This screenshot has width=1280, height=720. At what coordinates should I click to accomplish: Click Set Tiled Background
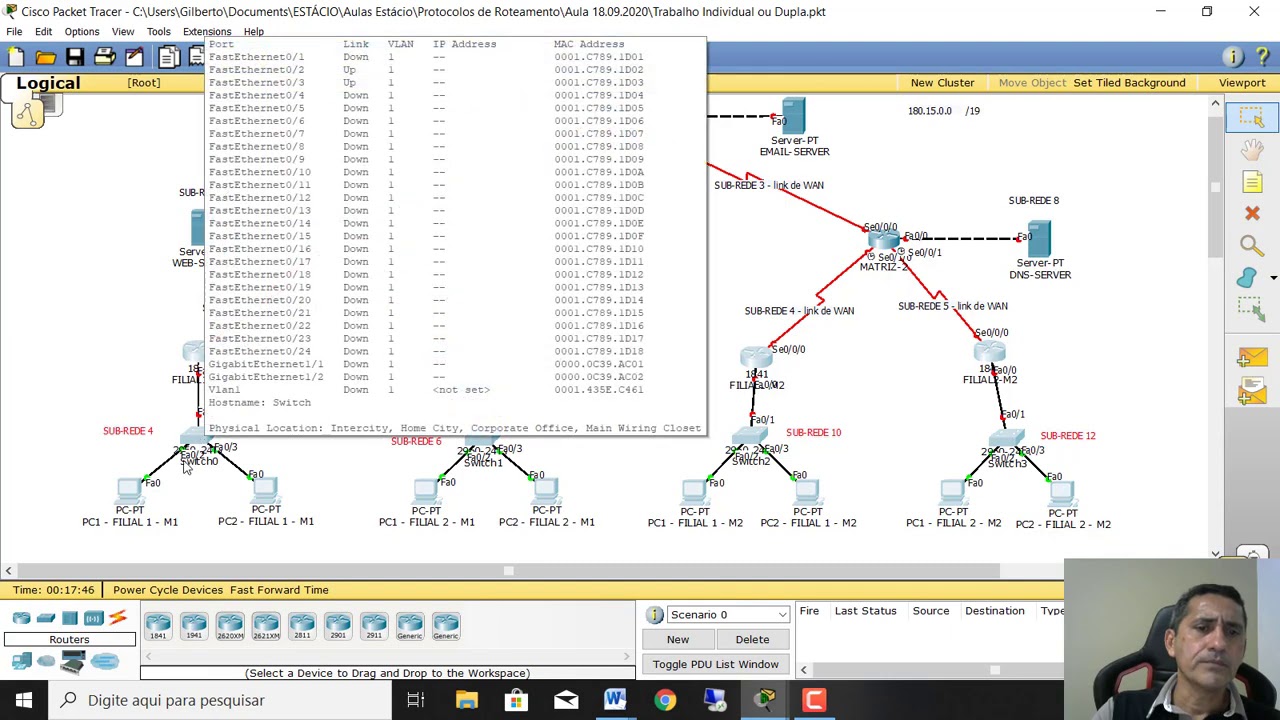click(1129, 83)
